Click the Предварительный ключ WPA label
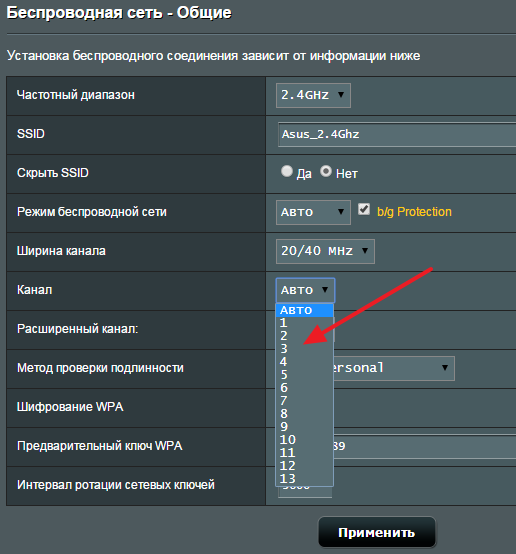 [x=100, y=446]
